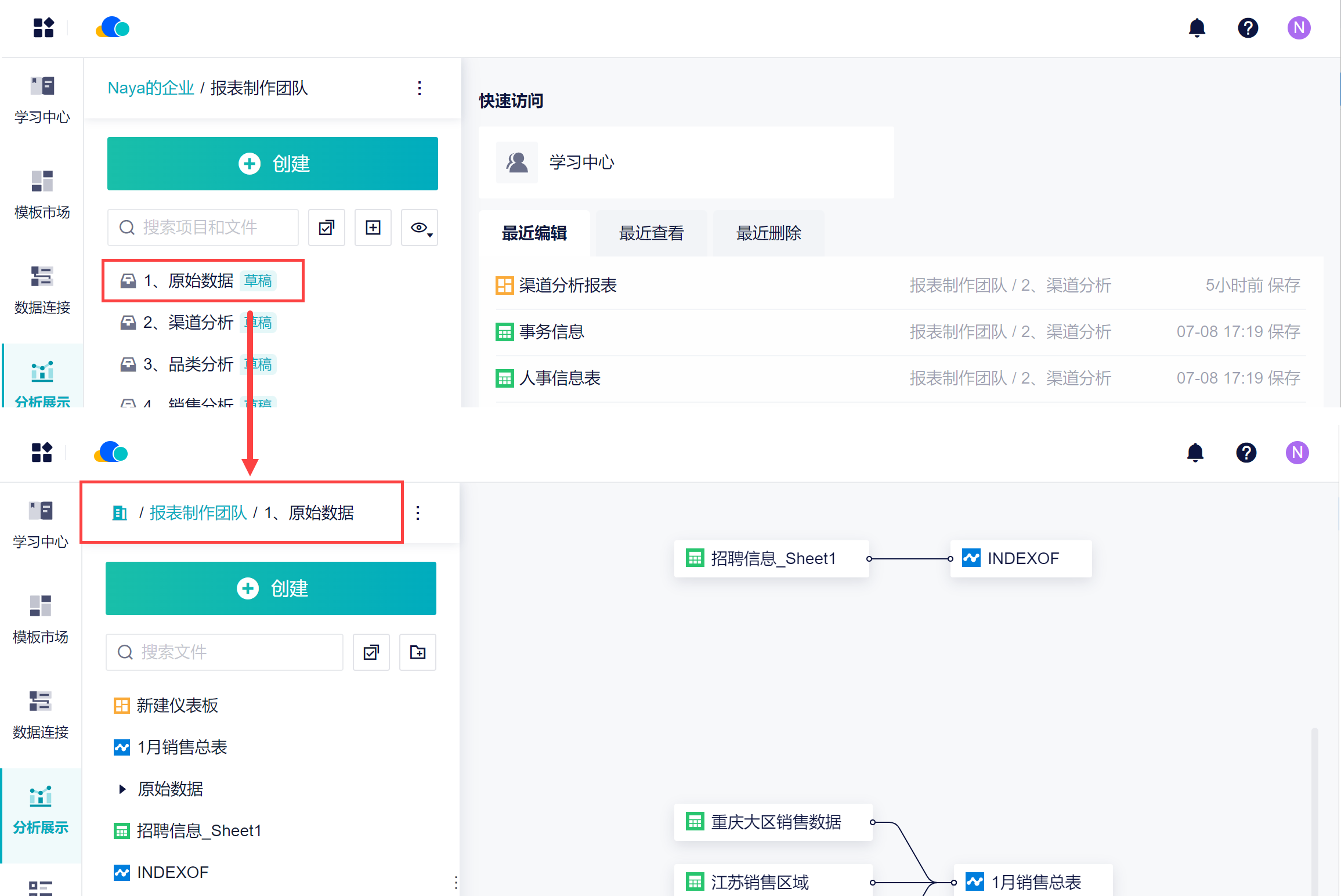
Task: Select 招聘信息_Sheet1 node on canvas
Action: coord(771,559)
